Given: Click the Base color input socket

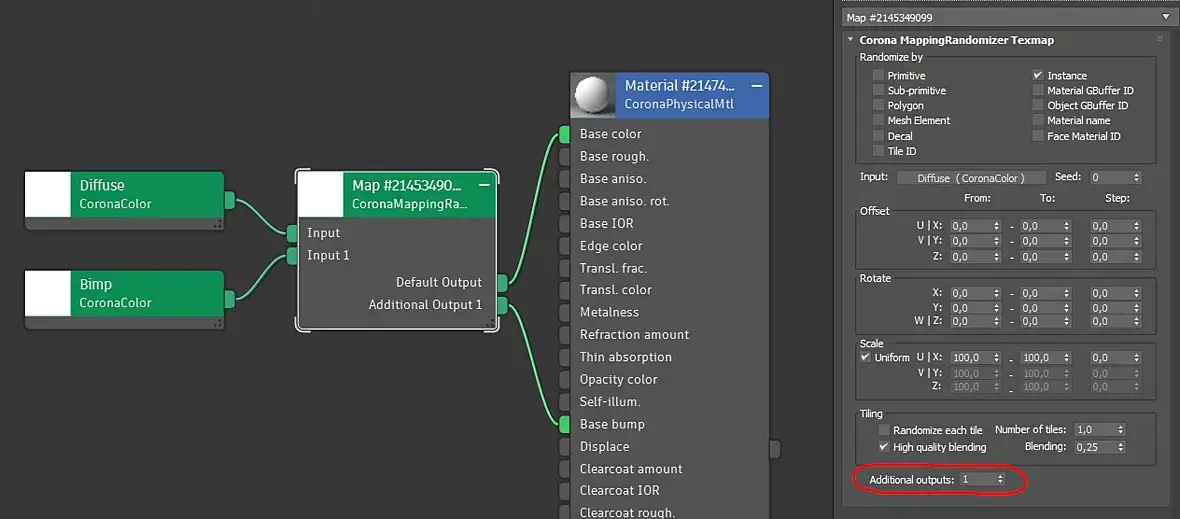Looking at the screenshot, I should pyautogui.click(x=564, y=135).
